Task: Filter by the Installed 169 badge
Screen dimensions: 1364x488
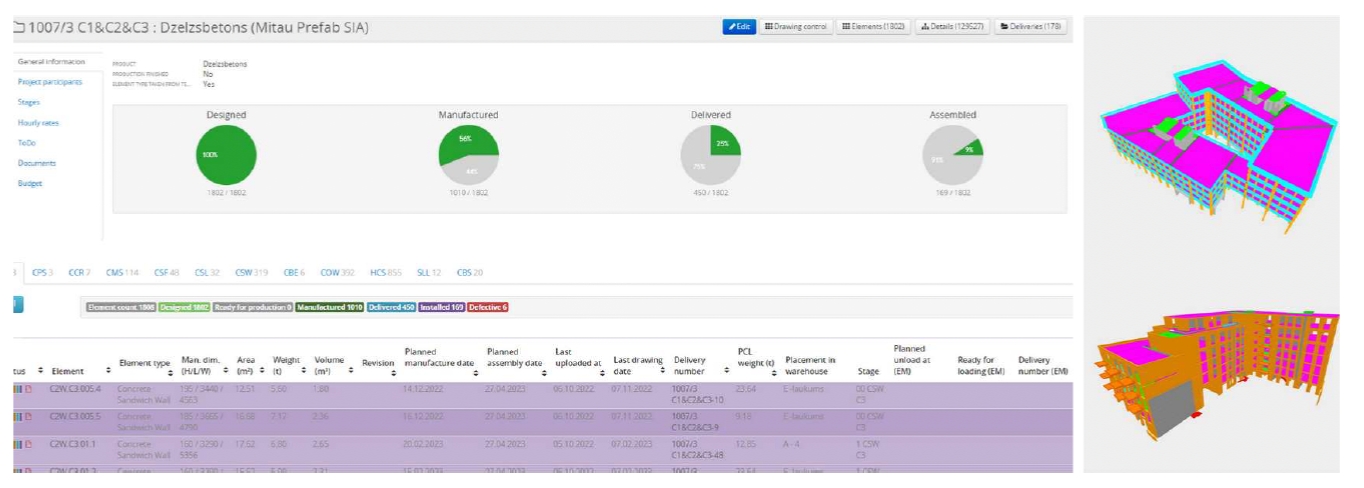Action: [442, 307]
